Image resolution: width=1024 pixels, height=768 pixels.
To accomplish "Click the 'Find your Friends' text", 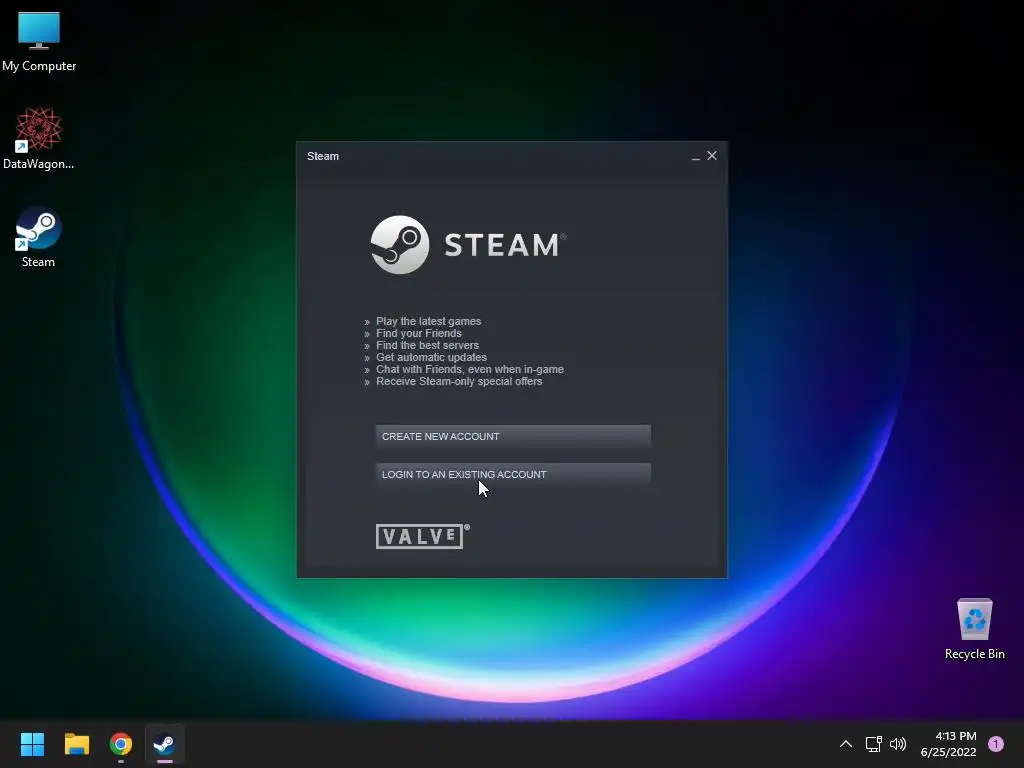I will click(x=419, y=333).
